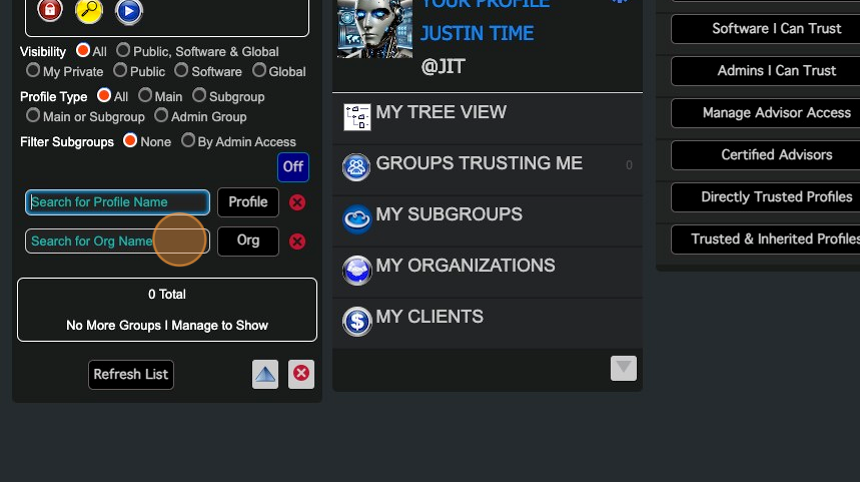The height and width of the screenshot is (482, 860).
Task: Click the red X beside Refresh List
Action: pos(301,374)
